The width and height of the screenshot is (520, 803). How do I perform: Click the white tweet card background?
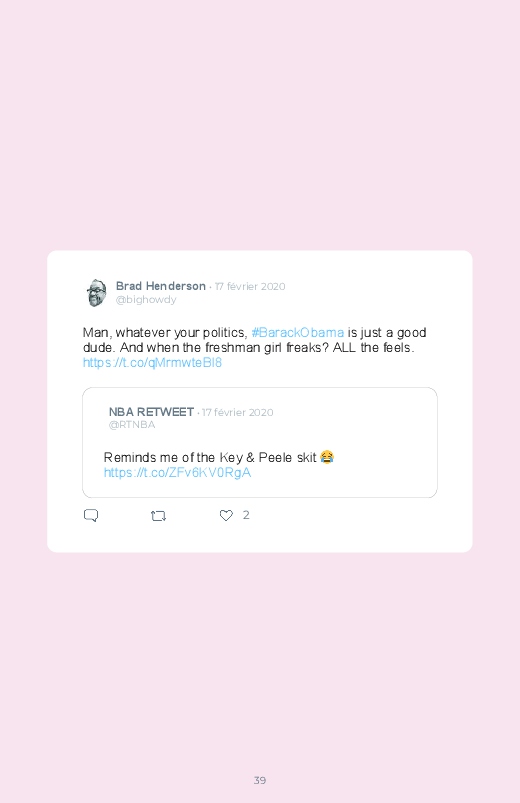coord(260,402)
